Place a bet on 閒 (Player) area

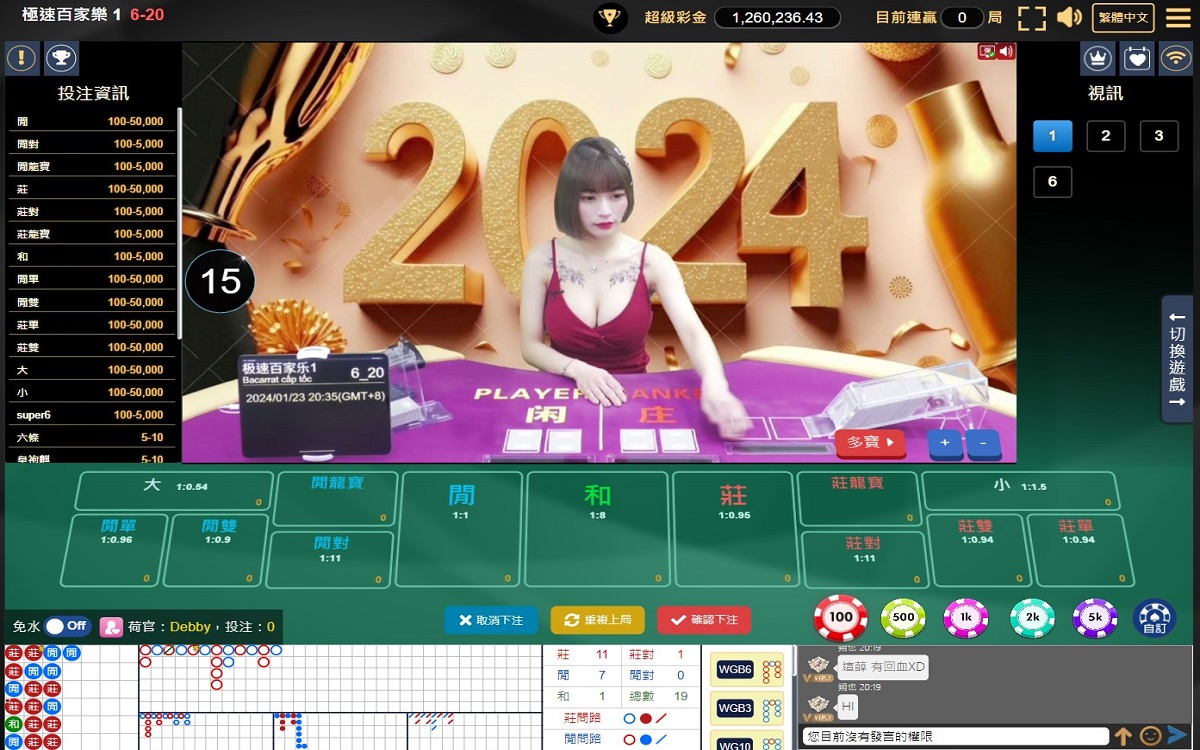click(x=460, y=529)
